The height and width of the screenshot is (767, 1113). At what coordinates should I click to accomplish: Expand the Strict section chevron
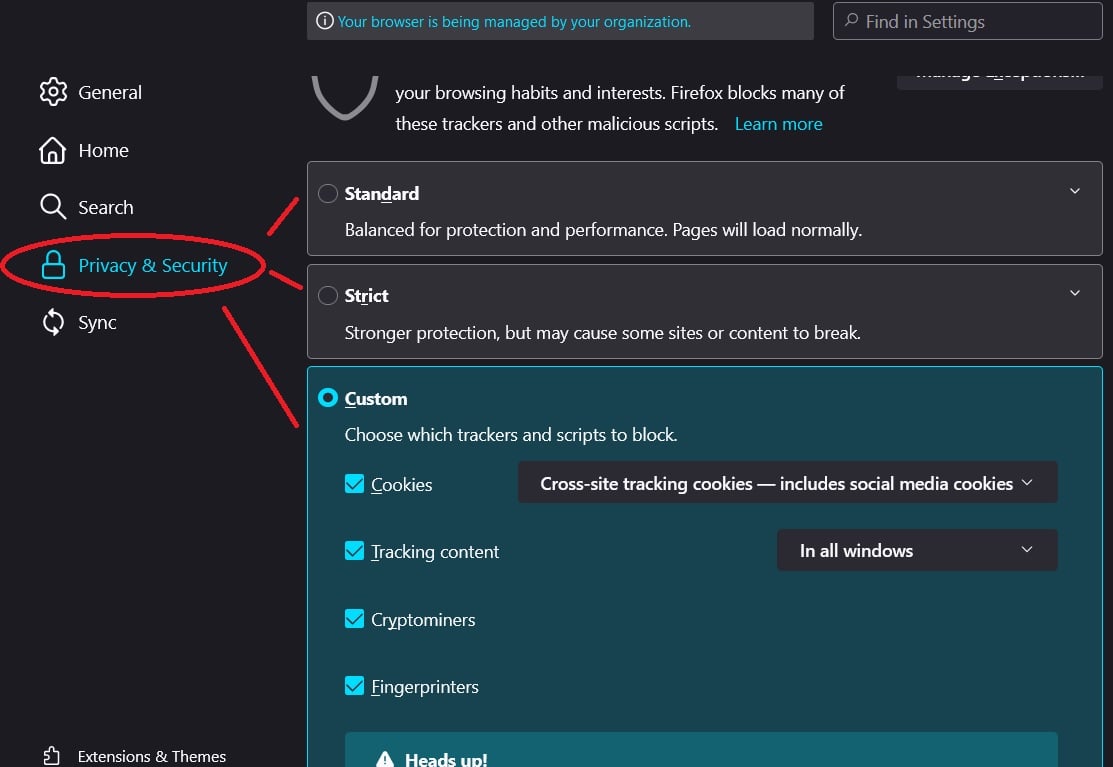tap(1075, 293)
